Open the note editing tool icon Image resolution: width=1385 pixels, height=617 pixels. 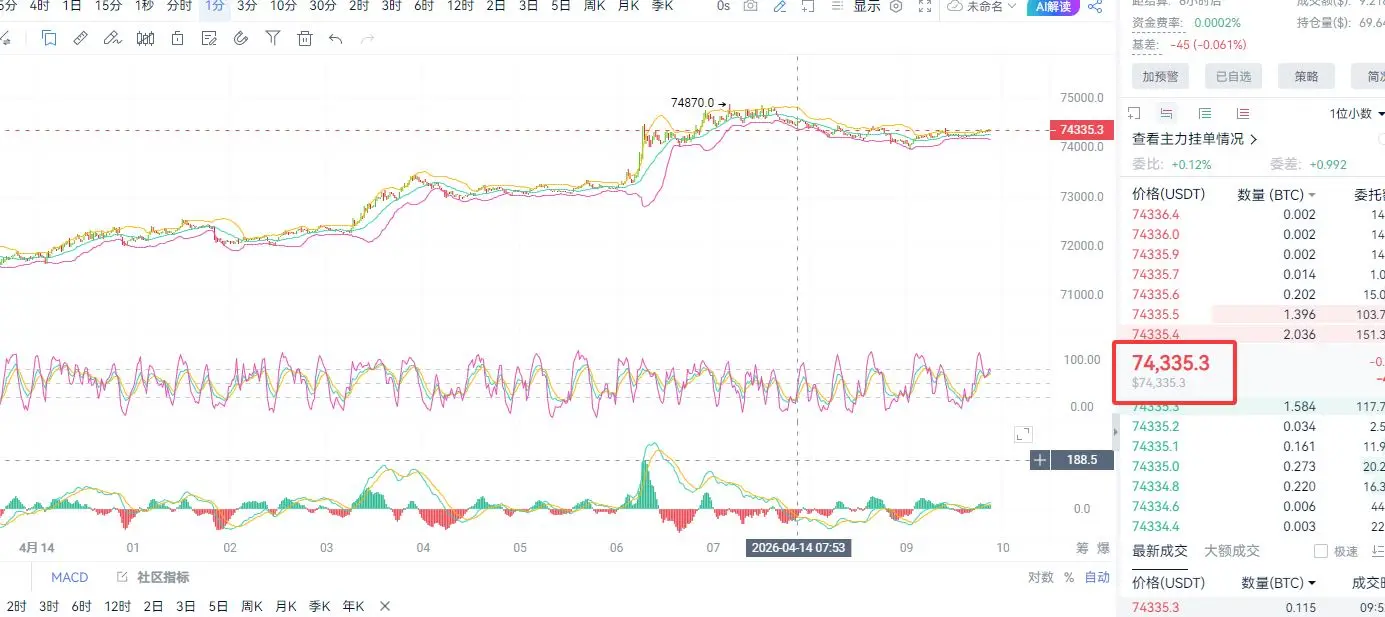coord(209,38)
